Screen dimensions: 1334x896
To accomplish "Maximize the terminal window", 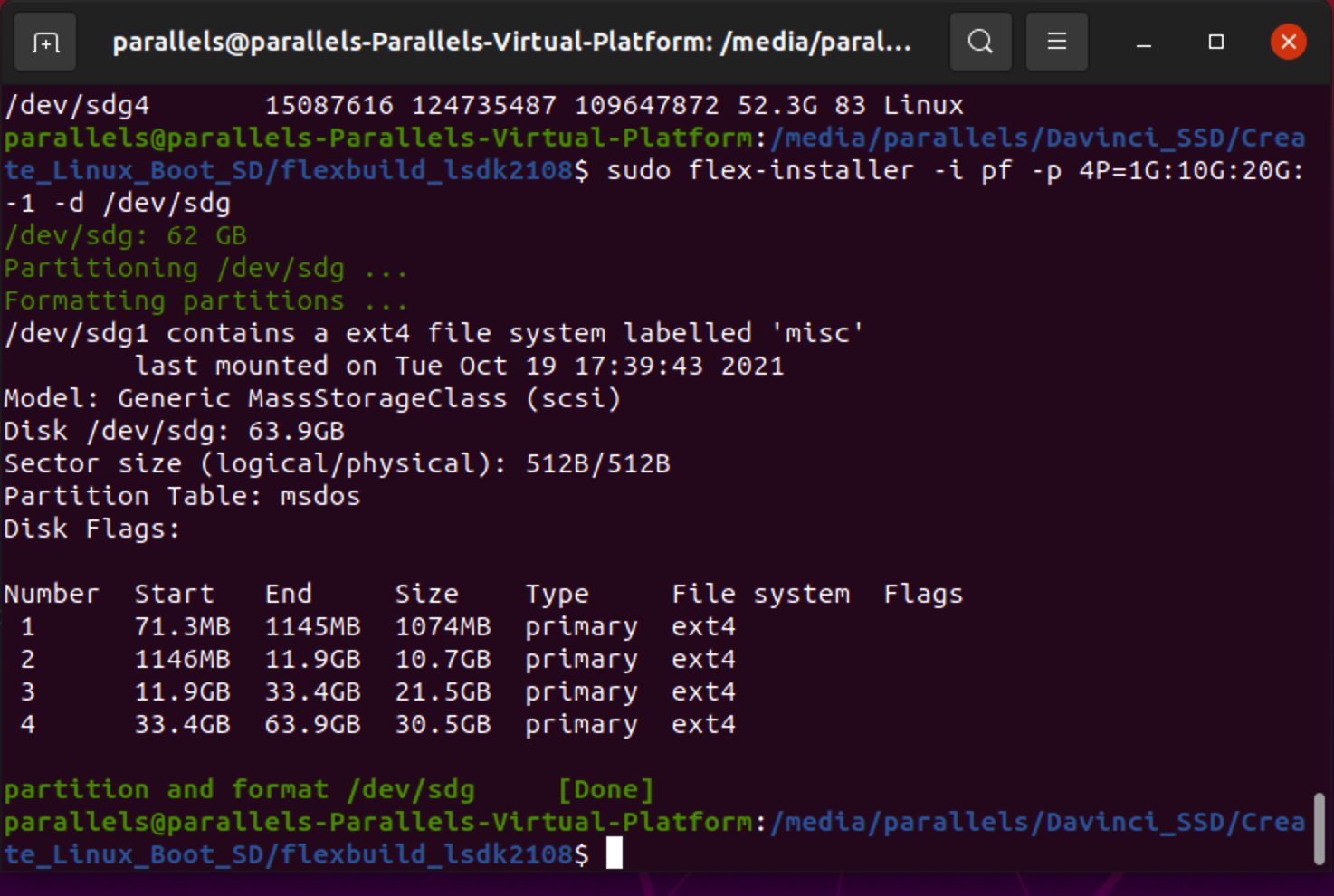I will 1216,42.
